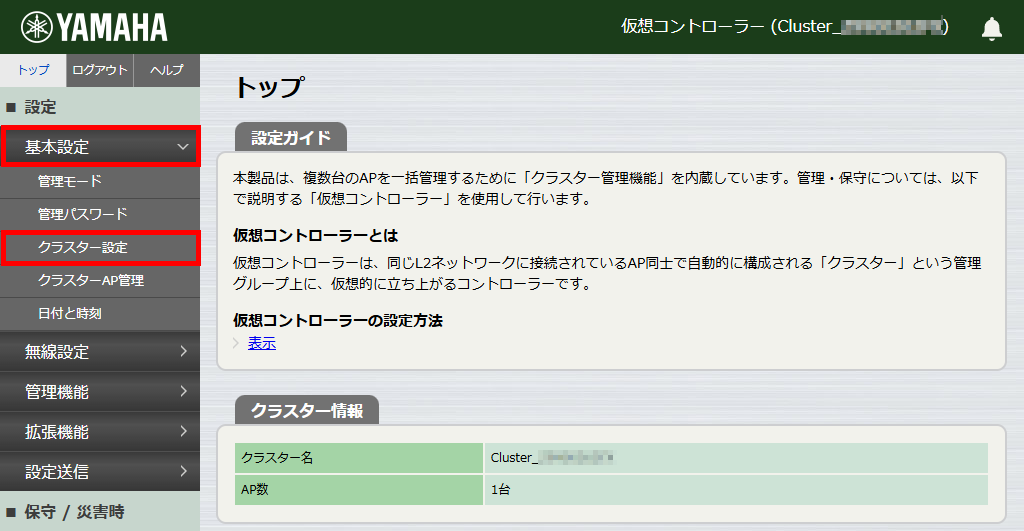This screenshot has height=531, width=1024.
Task: Click the Cluster_ name value cell
Action: coord(736,458)
